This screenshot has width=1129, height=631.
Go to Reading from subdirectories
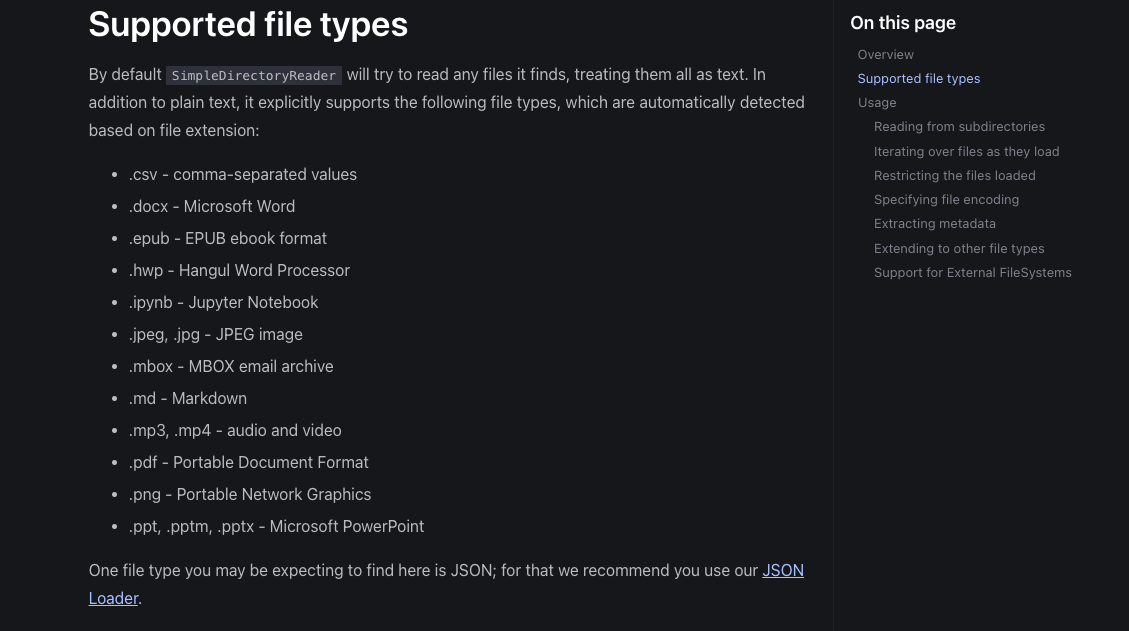click(x=958, y=127)
